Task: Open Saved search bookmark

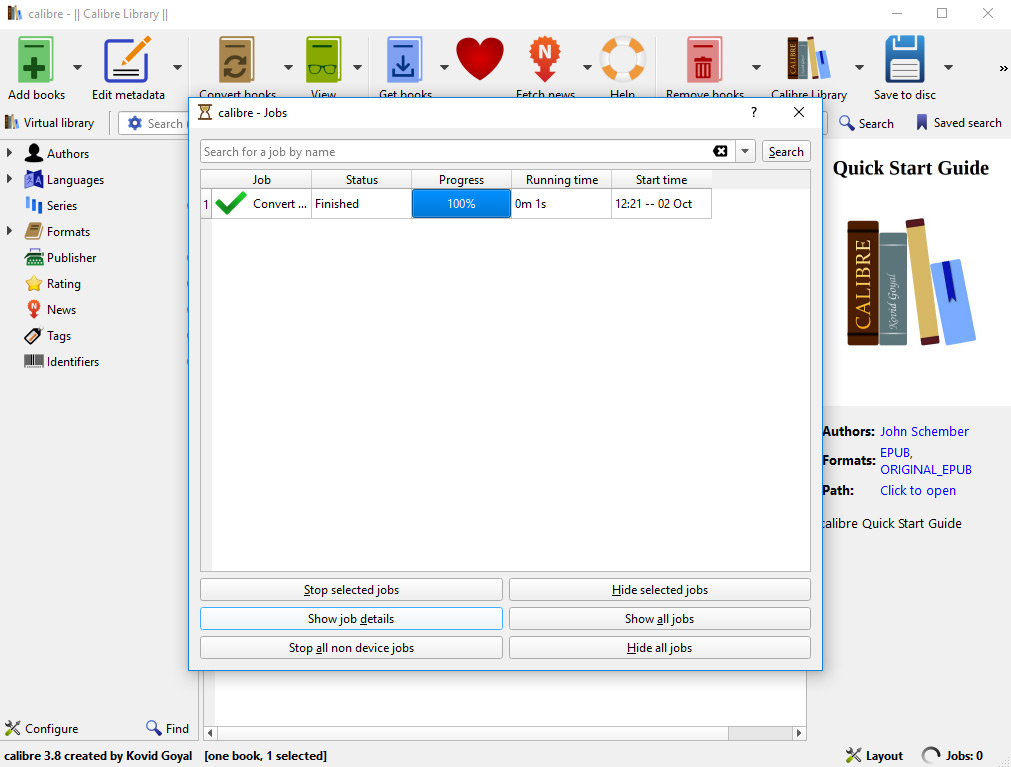Action: (959, 122)
